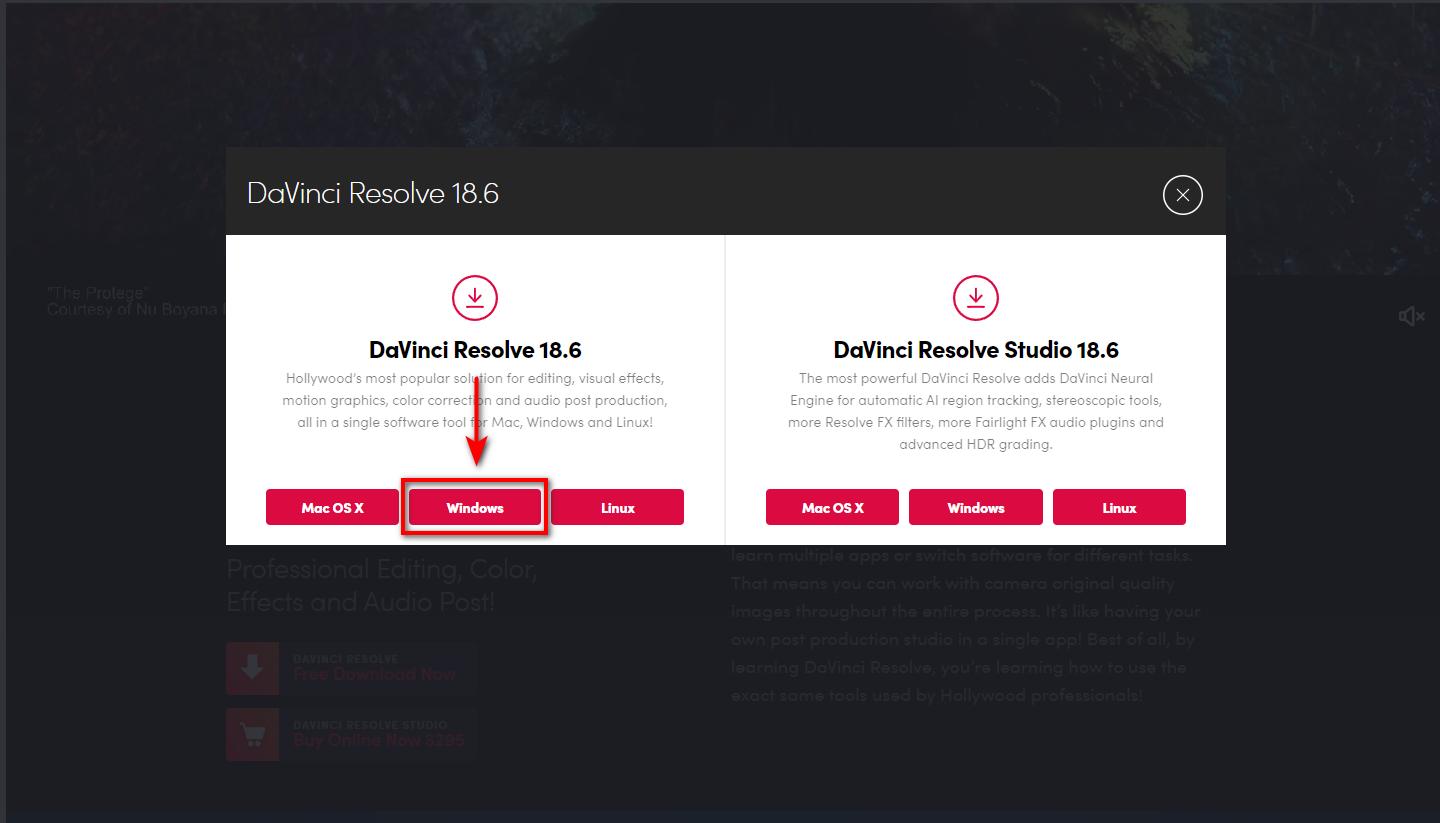
Task: Close the DaVinci Resolve 18.6 download dialog
Action: pos(1182,195)
